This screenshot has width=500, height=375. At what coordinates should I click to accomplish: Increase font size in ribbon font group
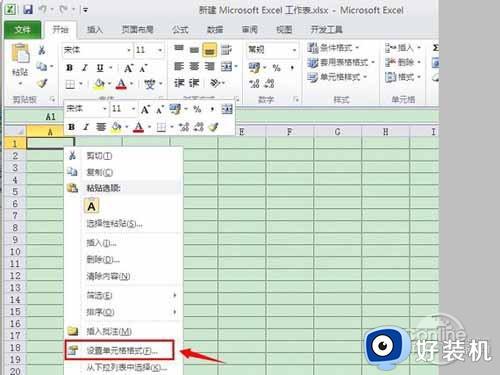[x=128, y=68]
